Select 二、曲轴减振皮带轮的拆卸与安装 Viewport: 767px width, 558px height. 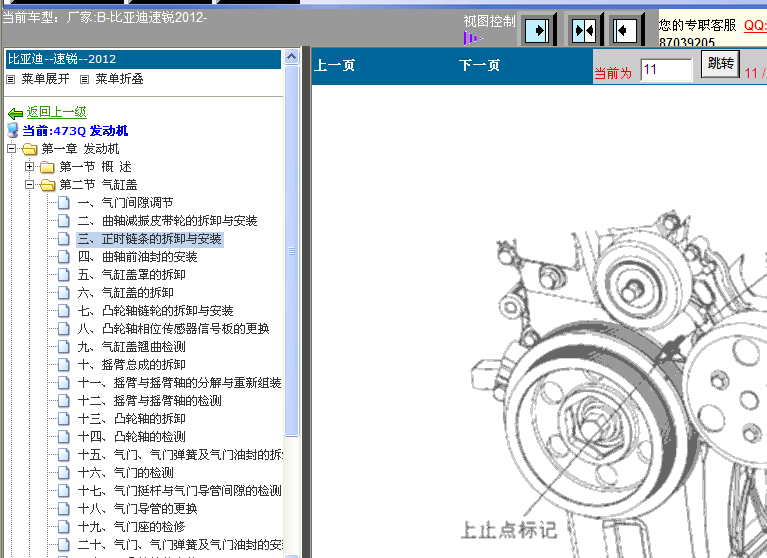pyautogui.click(x=167, y=221)
